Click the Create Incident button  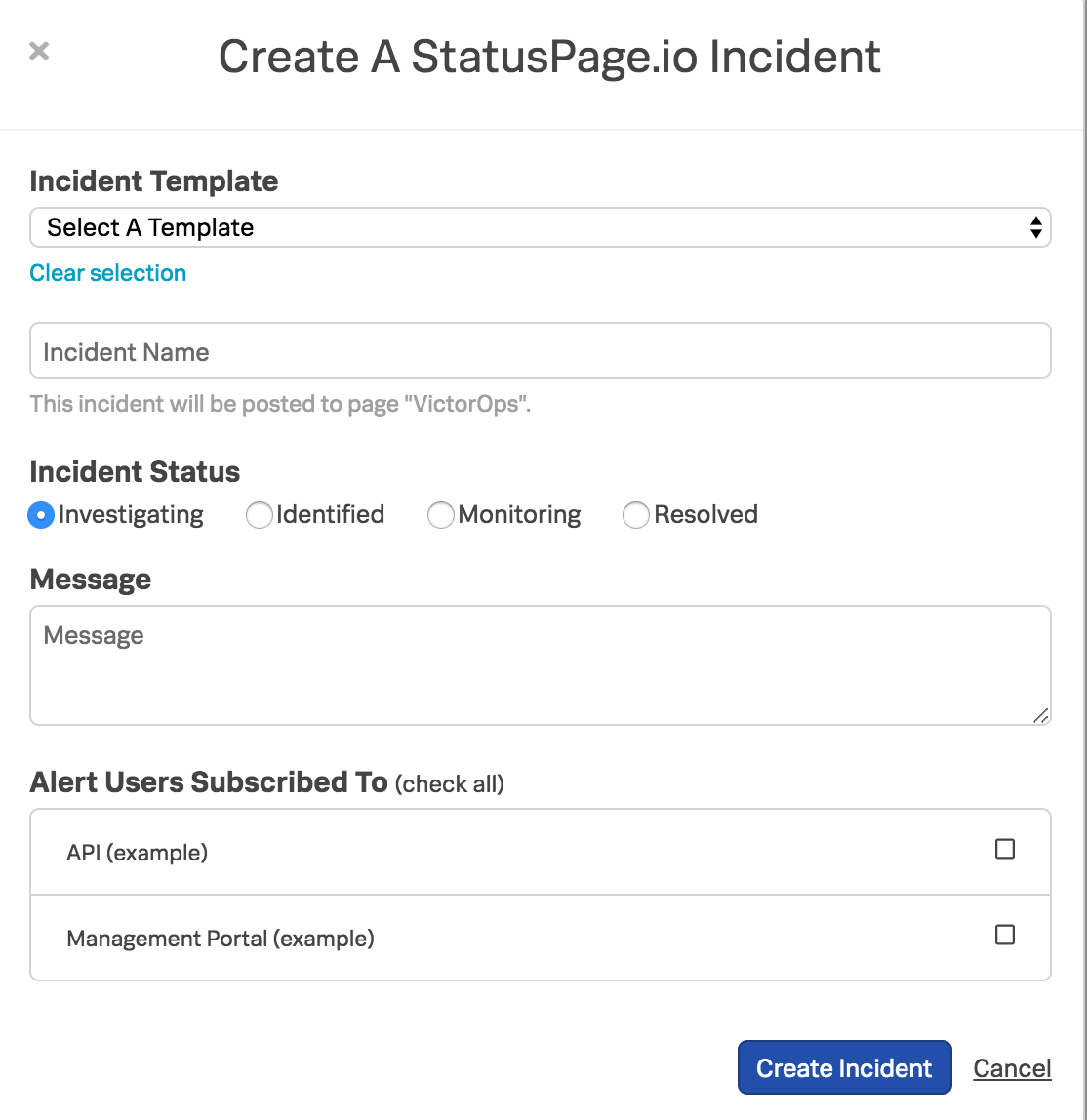pyautogui.click(x=844, y=1067)
